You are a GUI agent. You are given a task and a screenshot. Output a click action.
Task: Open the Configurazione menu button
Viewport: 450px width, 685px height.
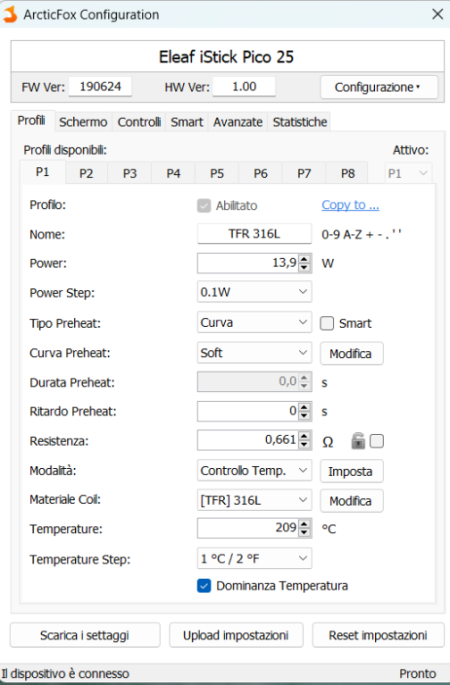tap(379, 87)
